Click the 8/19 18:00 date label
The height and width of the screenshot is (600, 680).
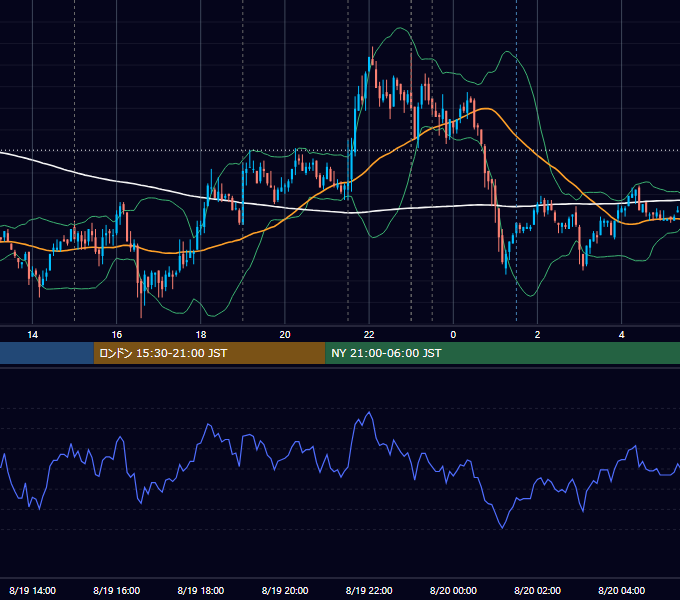201,590
